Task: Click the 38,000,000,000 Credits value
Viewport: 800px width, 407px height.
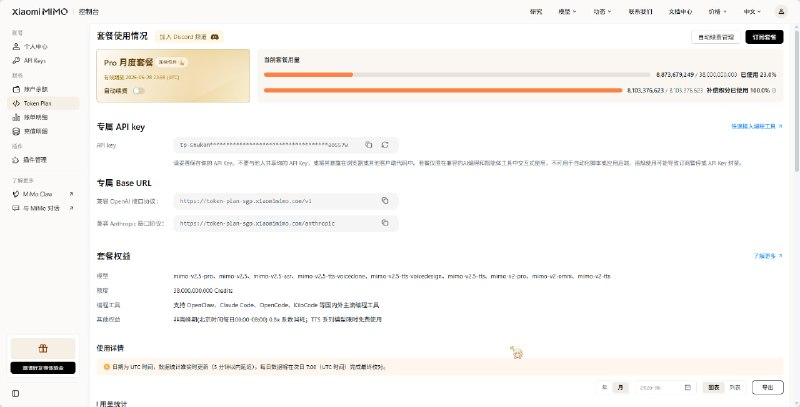Action: point(203,291)
